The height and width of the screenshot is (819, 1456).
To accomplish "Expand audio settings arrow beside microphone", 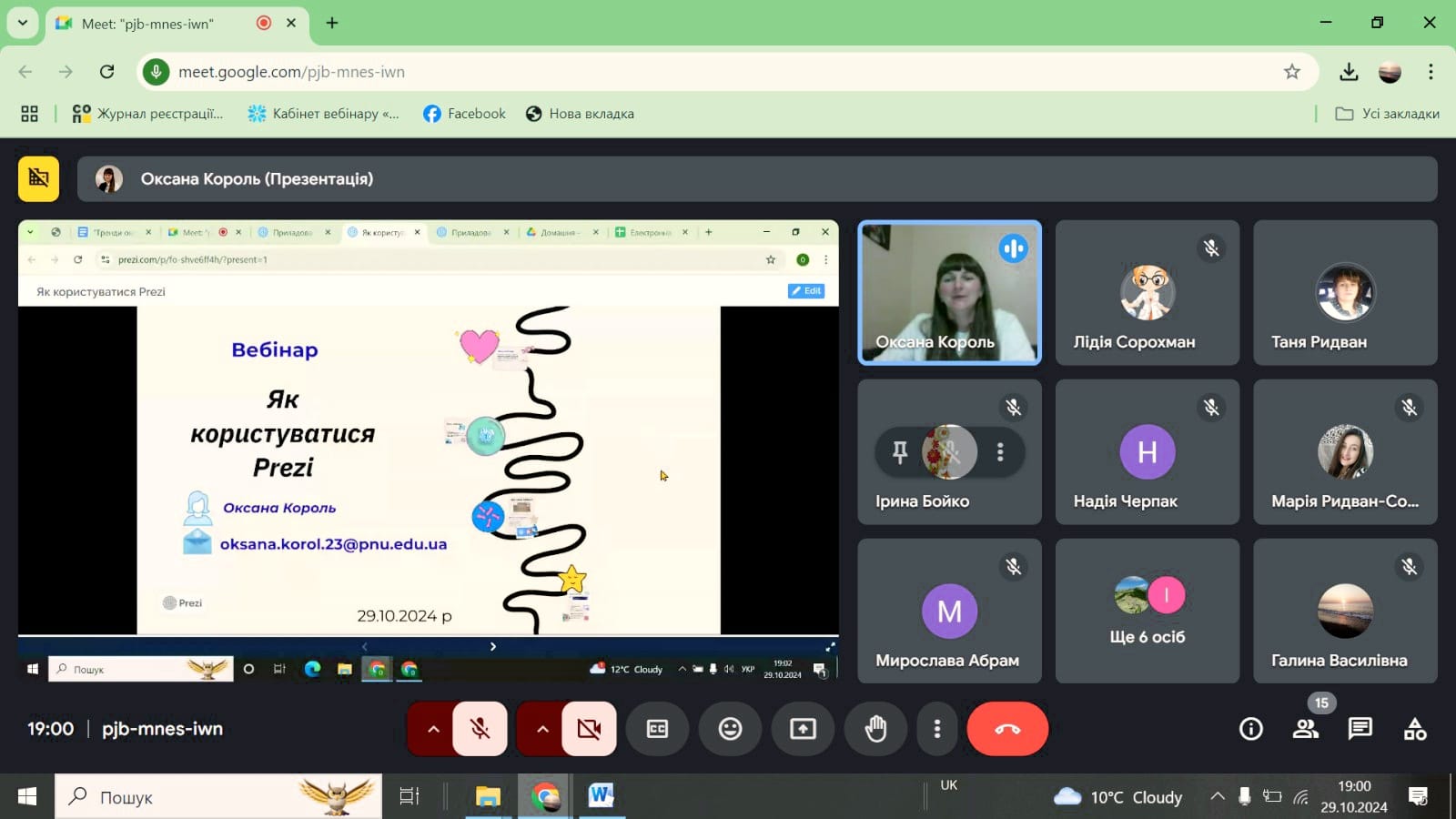I will pyautogui.click(x=432, y=729).
